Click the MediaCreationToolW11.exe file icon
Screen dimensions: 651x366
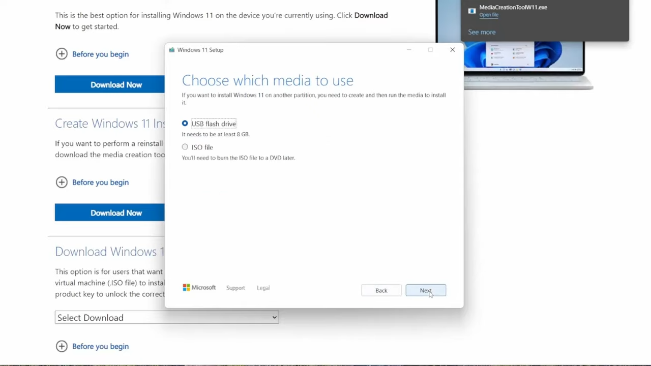point(472,11)
